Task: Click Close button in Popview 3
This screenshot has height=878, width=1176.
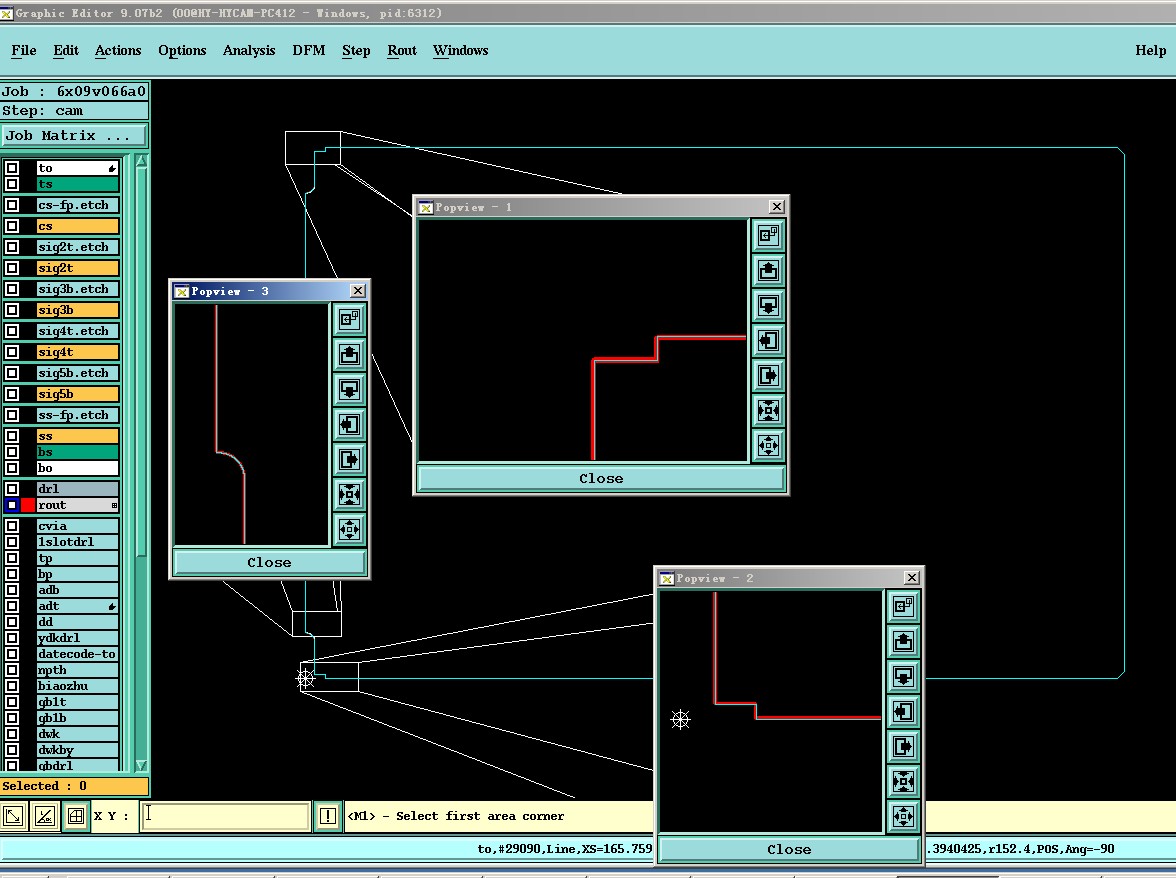Action: (x=269, y=562)
